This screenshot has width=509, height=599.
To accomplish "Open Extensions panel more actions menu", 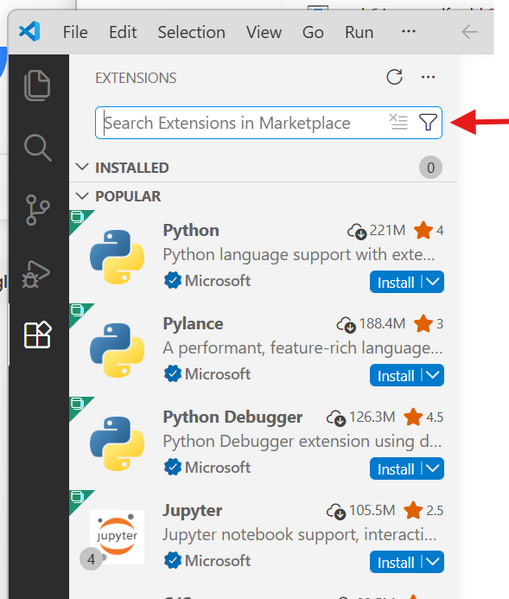I will point(428,77).
